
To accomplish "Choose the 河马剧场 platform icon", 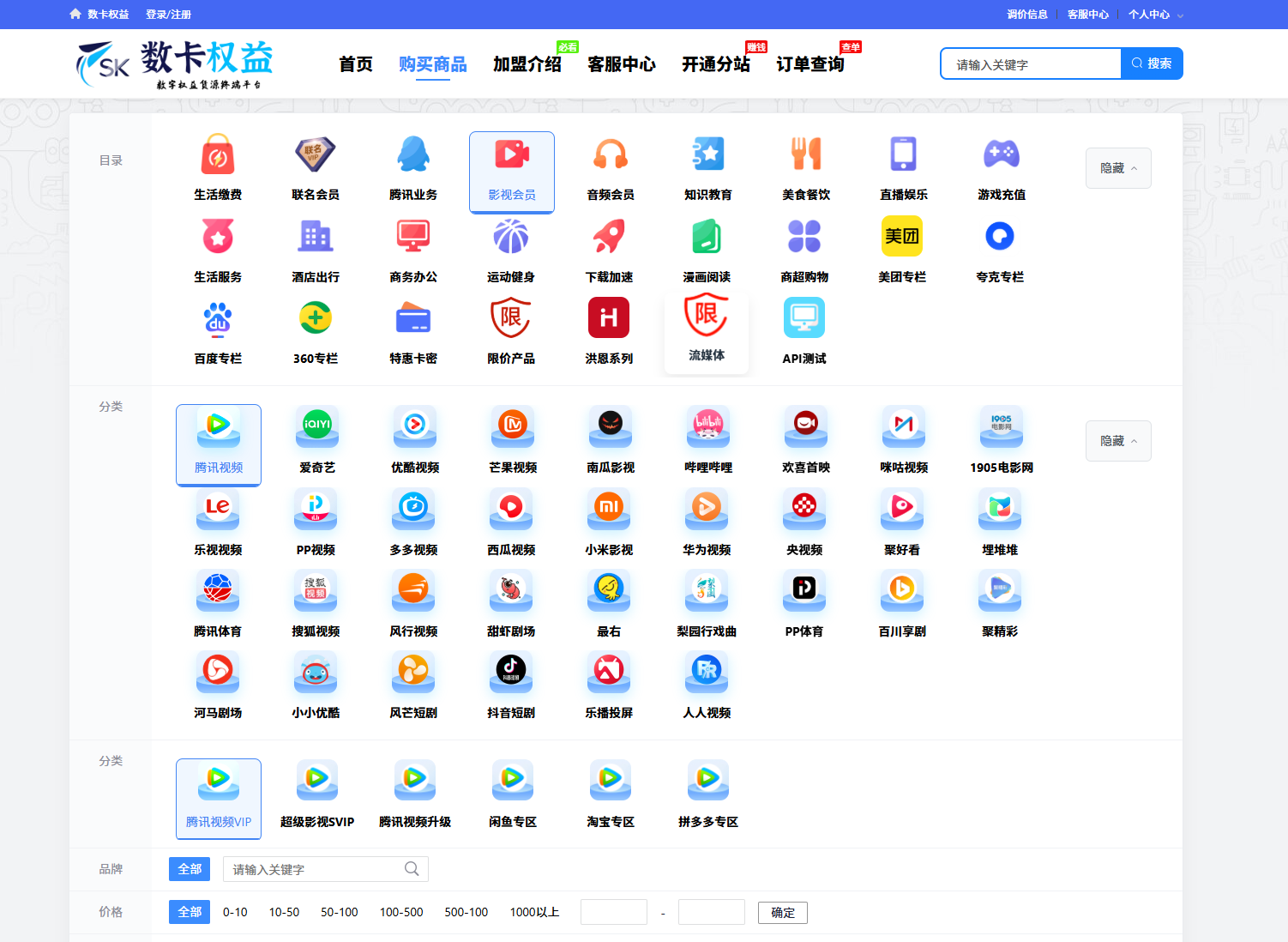I will coord(218,672).
